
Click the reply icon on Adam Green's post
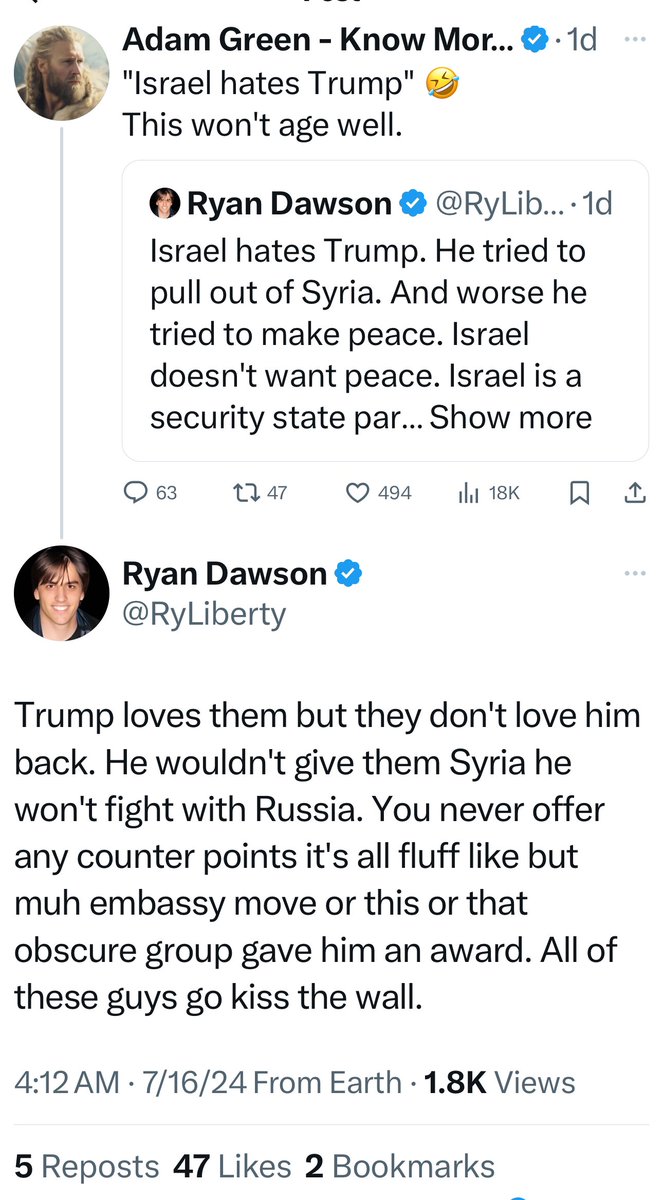tap(136, 493)
